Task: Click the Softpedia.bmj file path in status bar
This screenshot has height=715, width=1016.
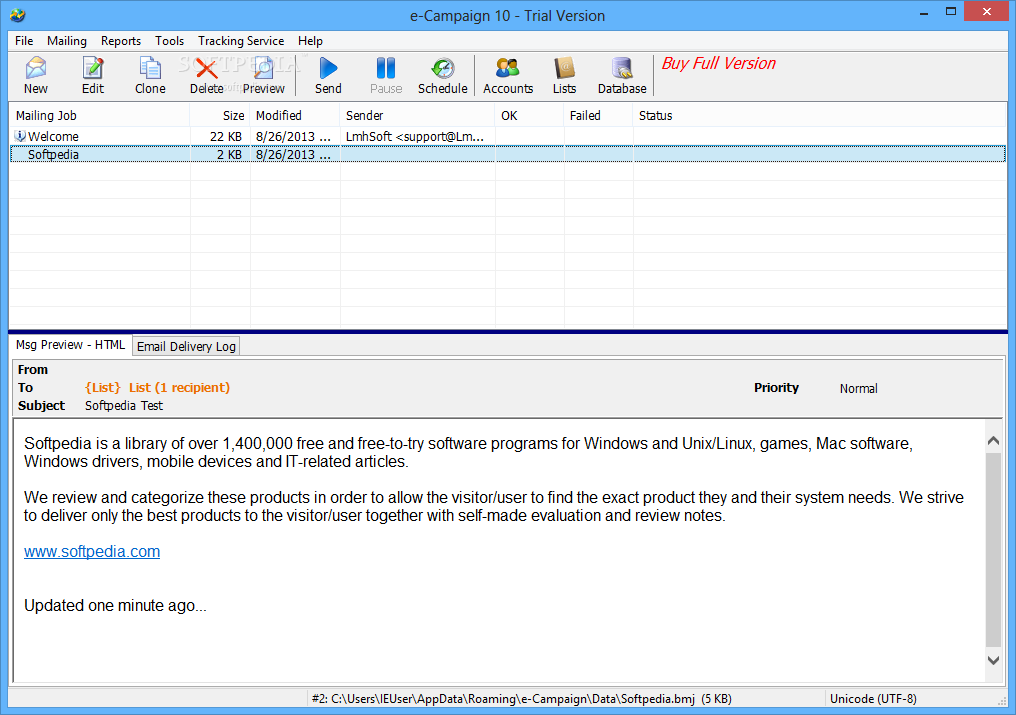Action: [x=522, y=698]
